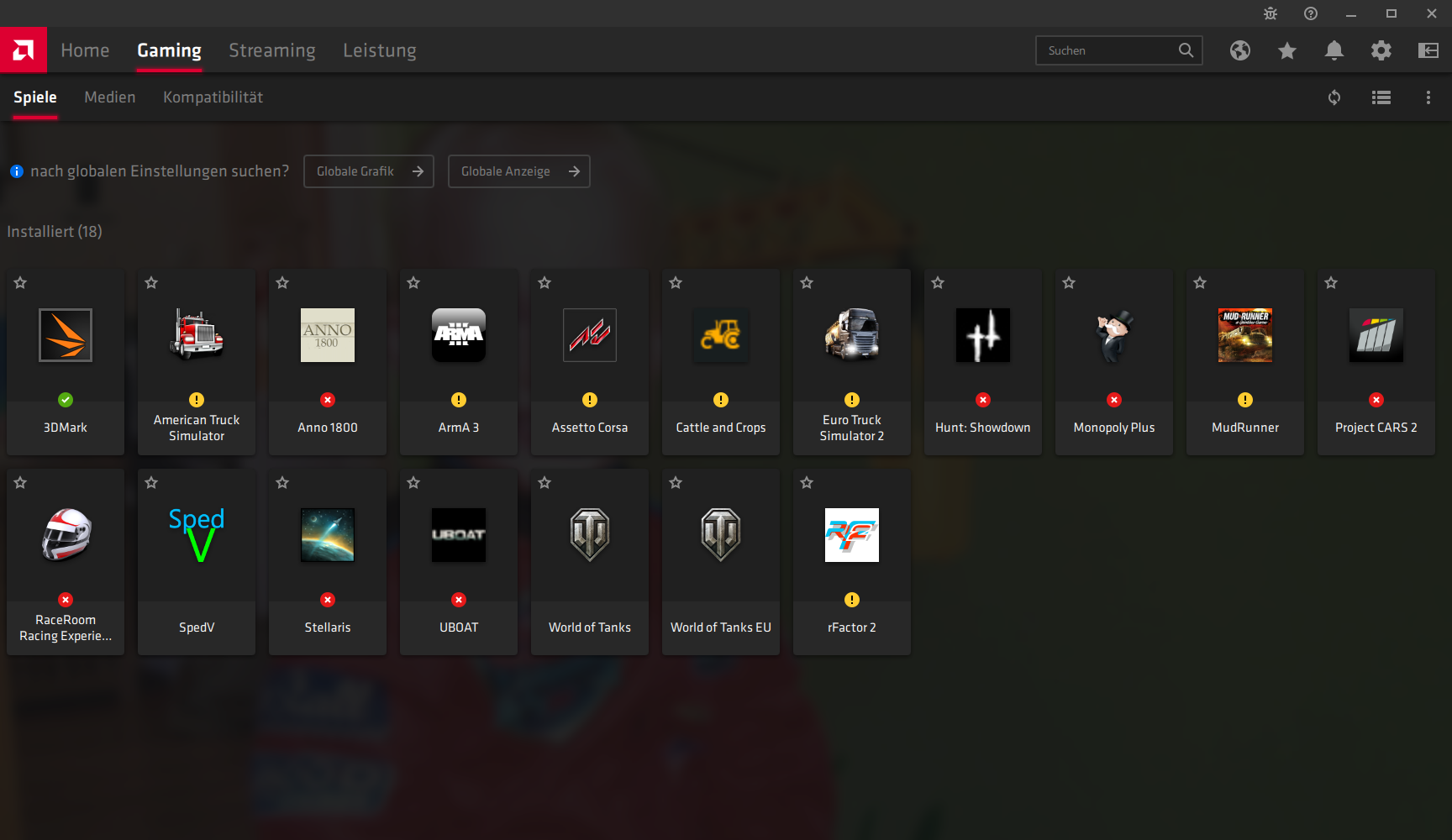This screenshot has width=1452, height=840.
Task: Click the Anno 1800 red error status
Action: [x=328, y=400]
